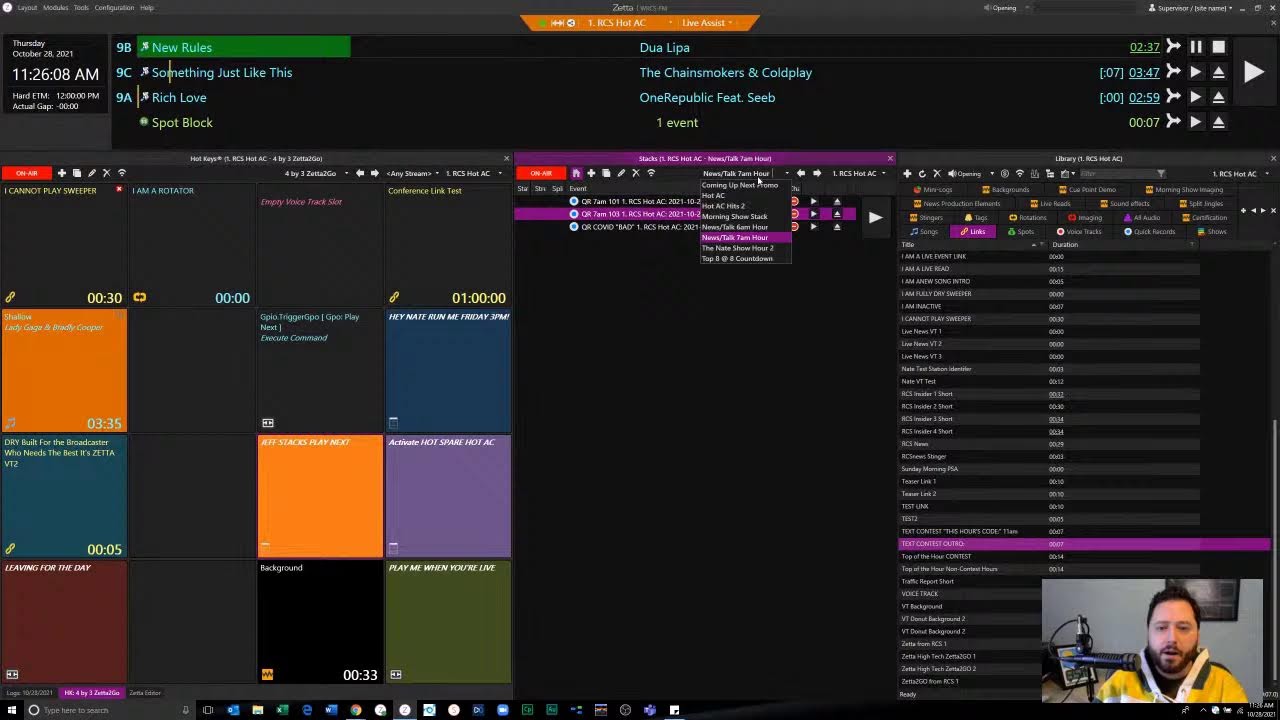The height and width of the screenshot is (720, 1280).
Task: Open the Backgrounds library tab
Action: [x=1005, y=190]
